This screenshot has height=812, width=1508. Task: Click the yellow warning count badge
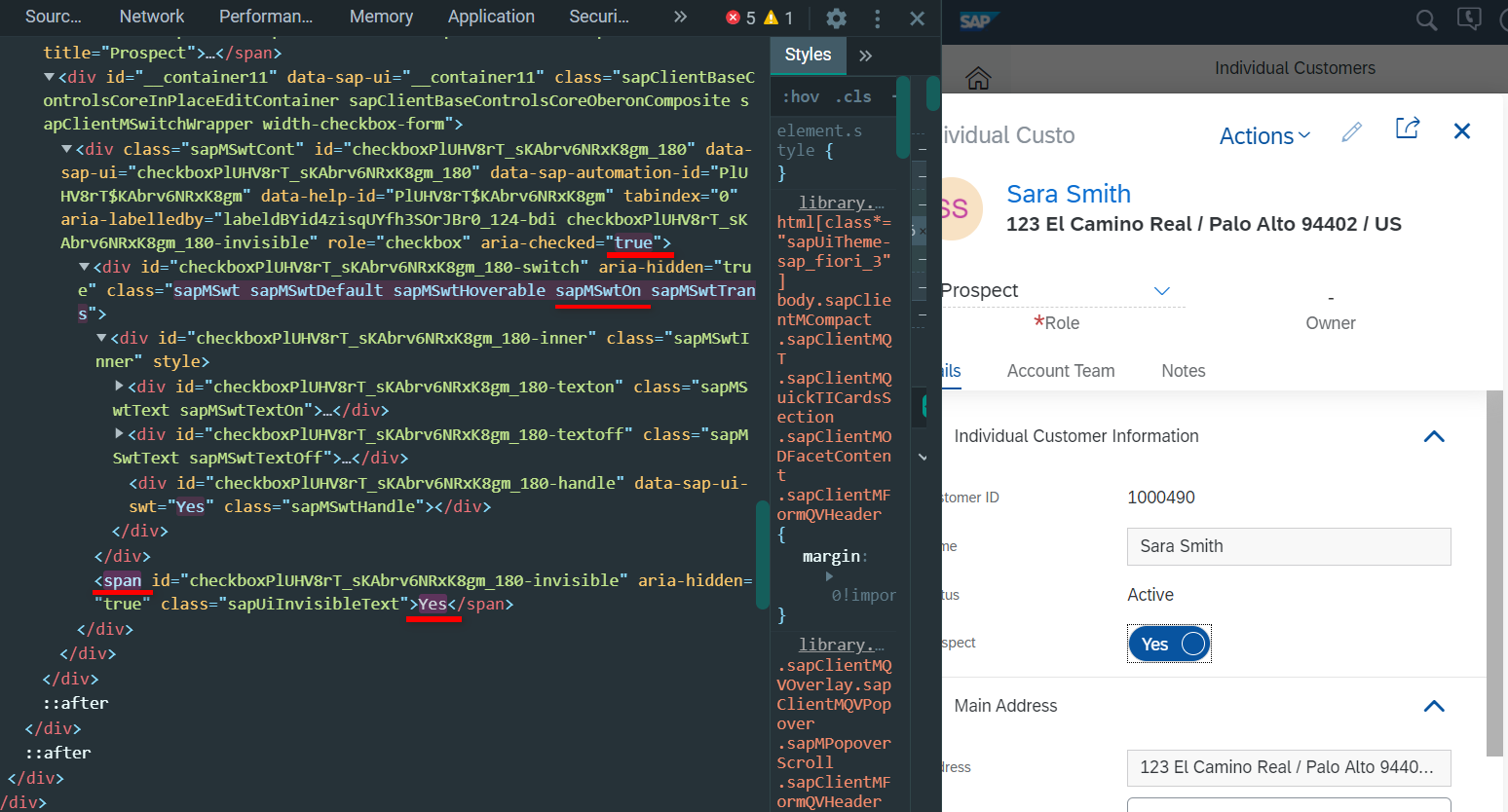[778, 18]
